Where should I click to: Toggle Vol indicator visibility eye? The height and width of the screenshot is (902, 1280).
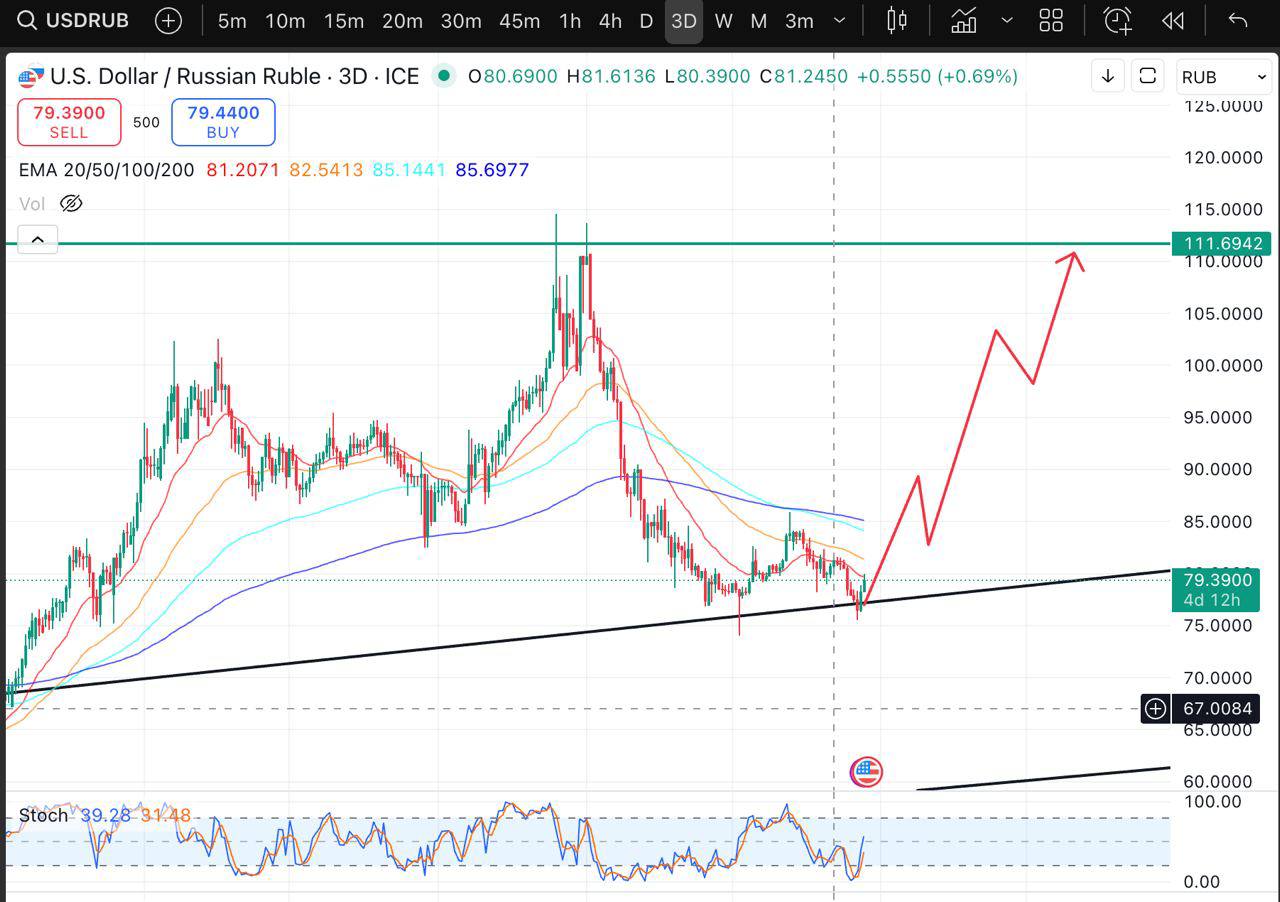[x=70, y=204]
